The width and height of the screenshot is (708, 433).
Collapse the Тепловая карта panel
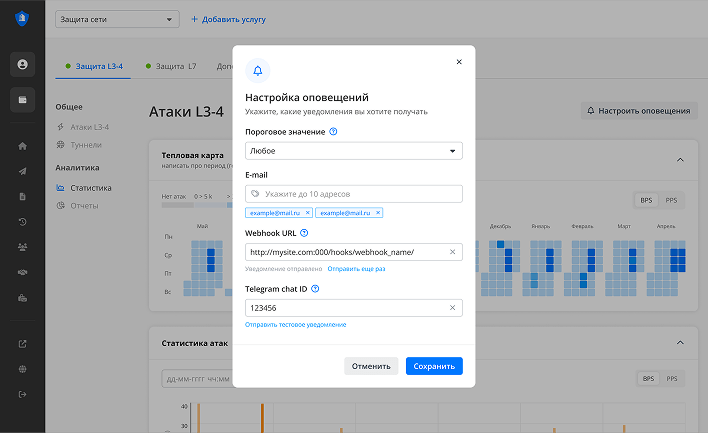[679, 159]
